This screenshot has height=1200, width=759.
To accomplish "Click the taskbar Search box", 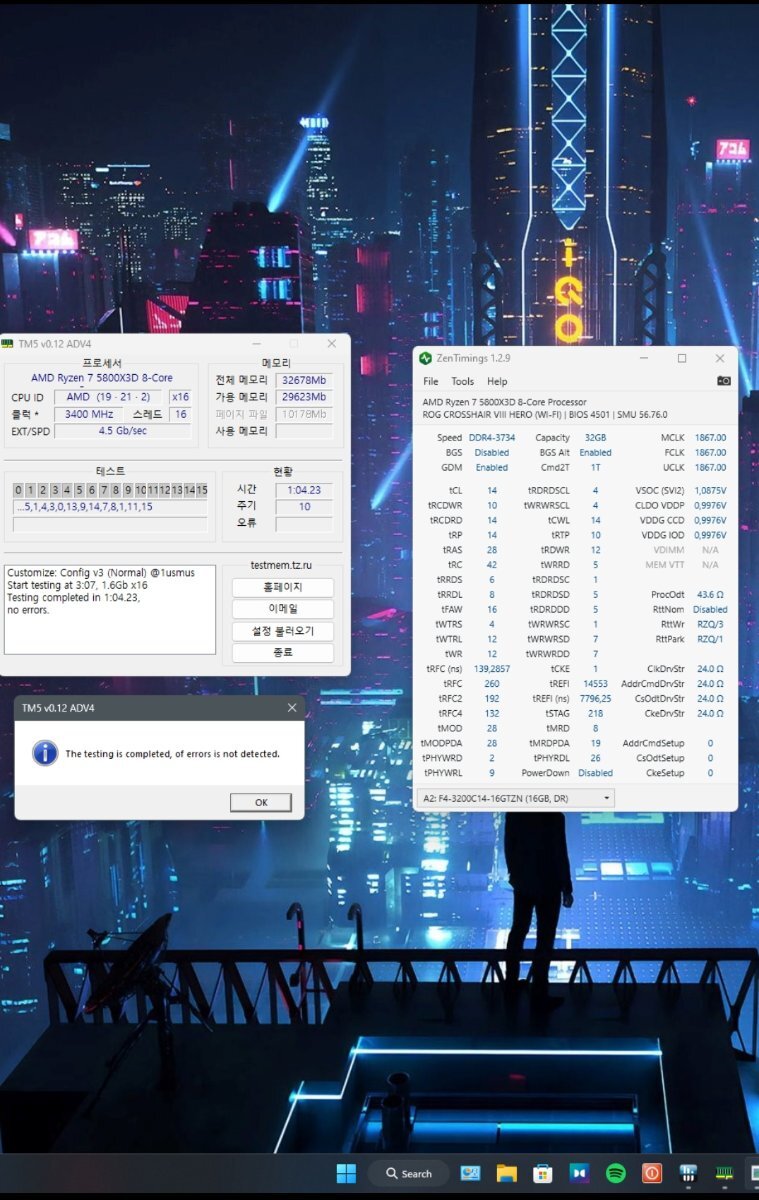I will tap(408, 1173).
